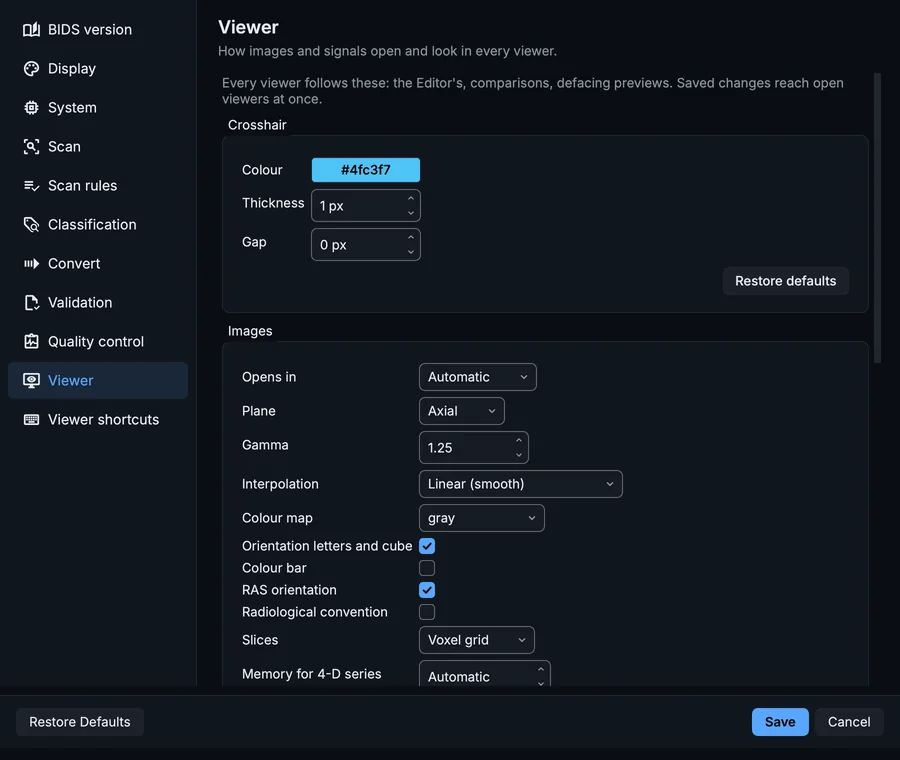This screenshot has width=900, height=760.
Task: Decrease the Gamma value
Action: [519, 455]
